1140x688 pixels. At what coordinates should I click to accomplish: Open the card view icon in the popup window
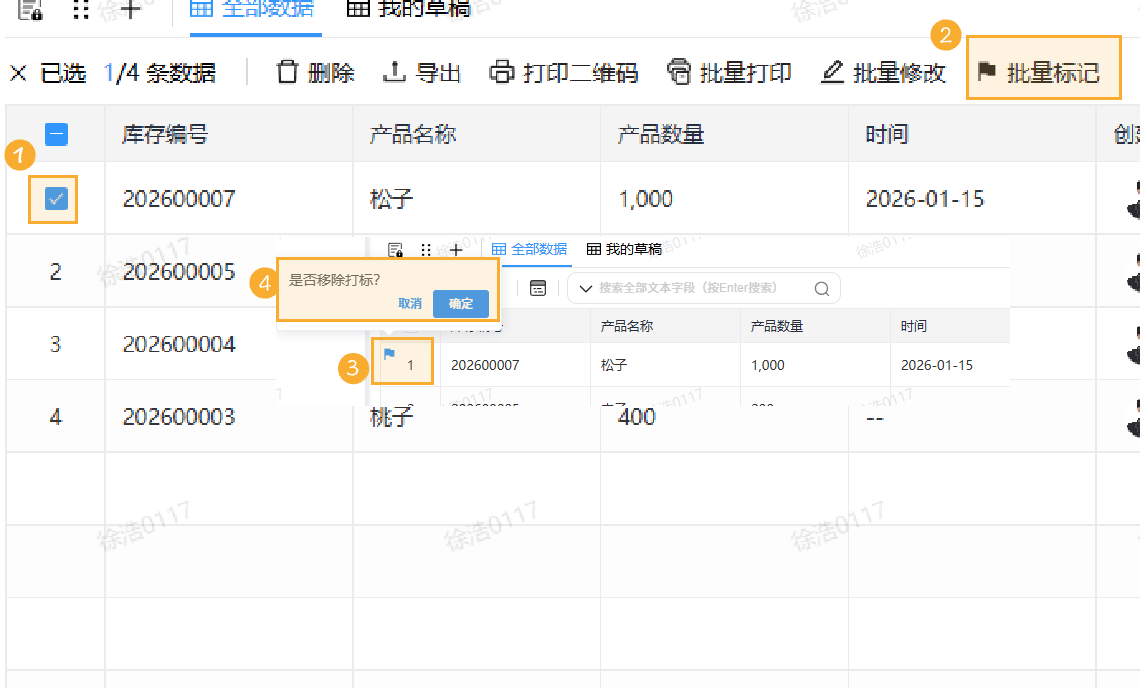coord(538,287)
